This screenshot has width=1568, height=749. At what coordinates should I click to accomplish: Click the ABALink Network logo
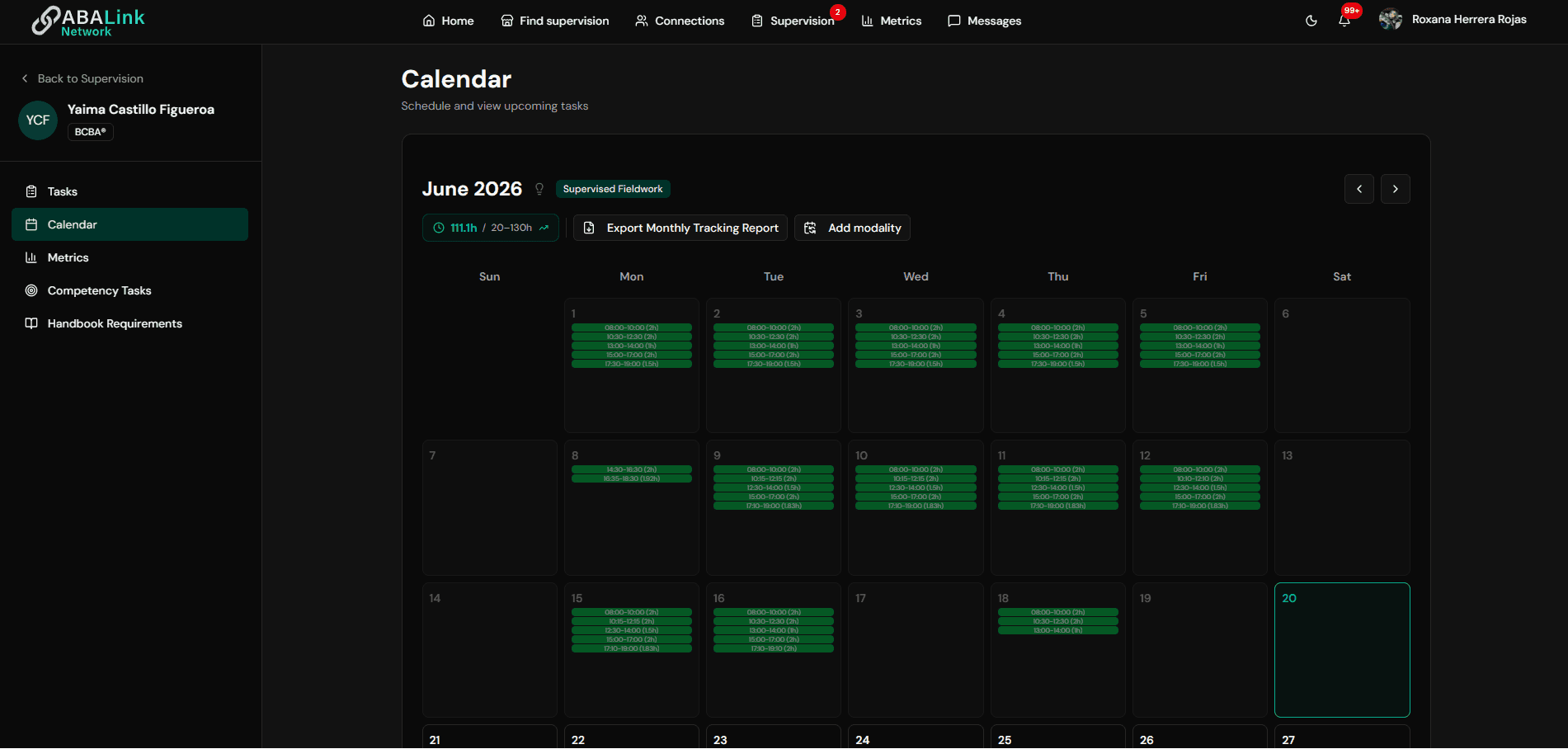pyautogui.click(x=88, y=21)
